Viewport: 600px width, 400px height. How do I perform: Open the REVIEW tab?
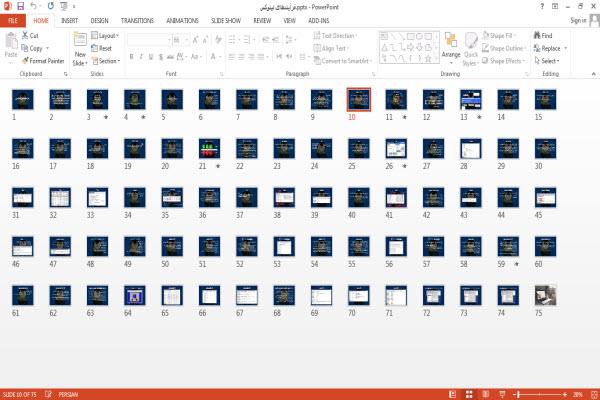(262, 21)
